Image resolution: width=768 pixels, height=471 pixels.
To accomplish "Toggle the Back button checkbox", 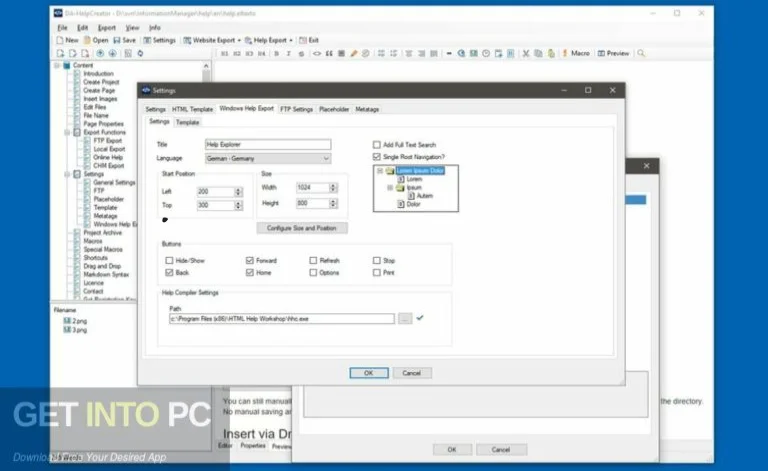I will click(169, 273).
